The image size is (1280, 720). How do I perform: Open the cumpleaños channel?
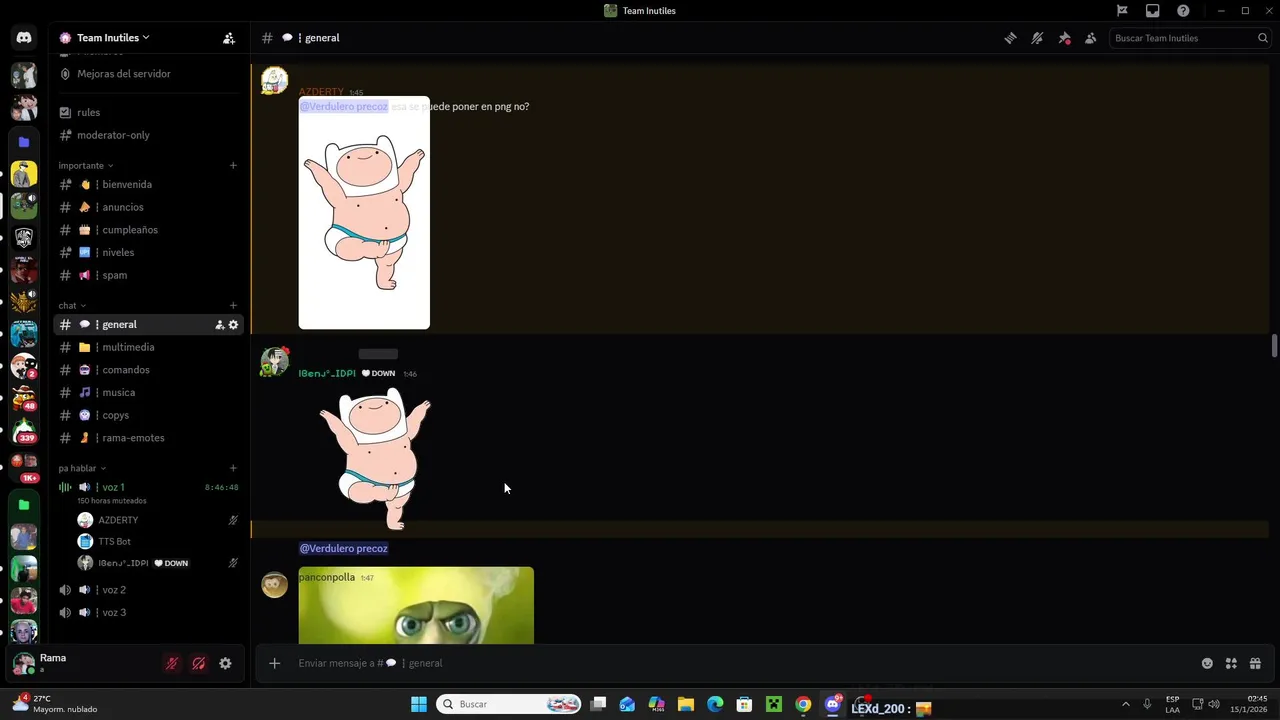(x=148, y=230)
